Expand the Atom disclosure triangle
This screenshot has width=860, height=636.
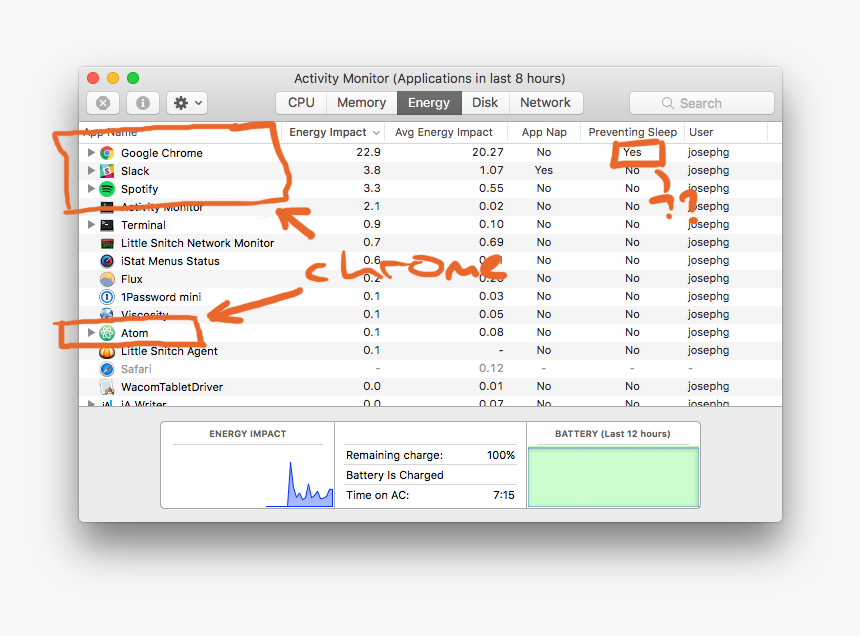click(91, 332)
